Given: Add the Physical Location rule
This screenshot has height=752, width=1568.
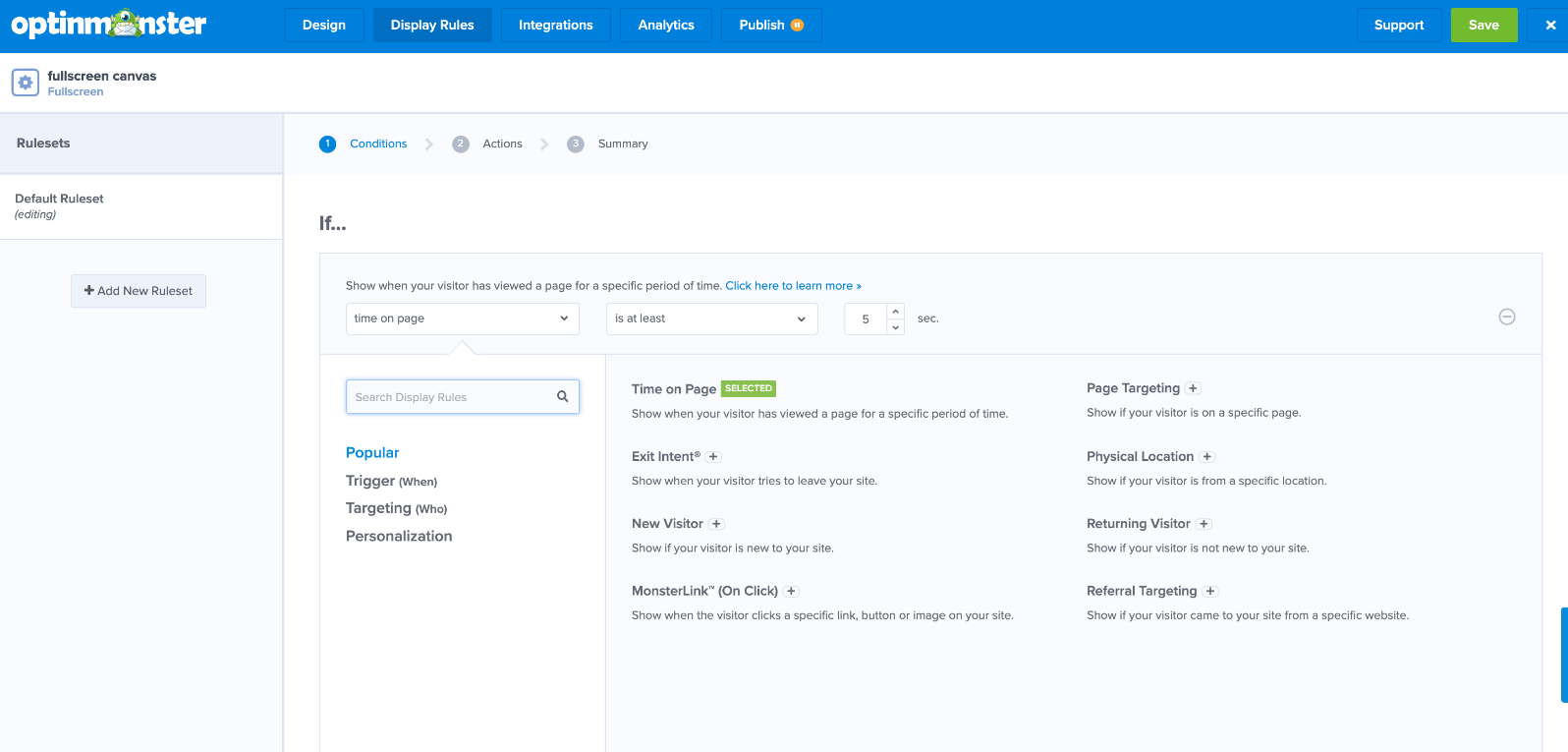Looking at the screenshot, I should coord(1207,457).
